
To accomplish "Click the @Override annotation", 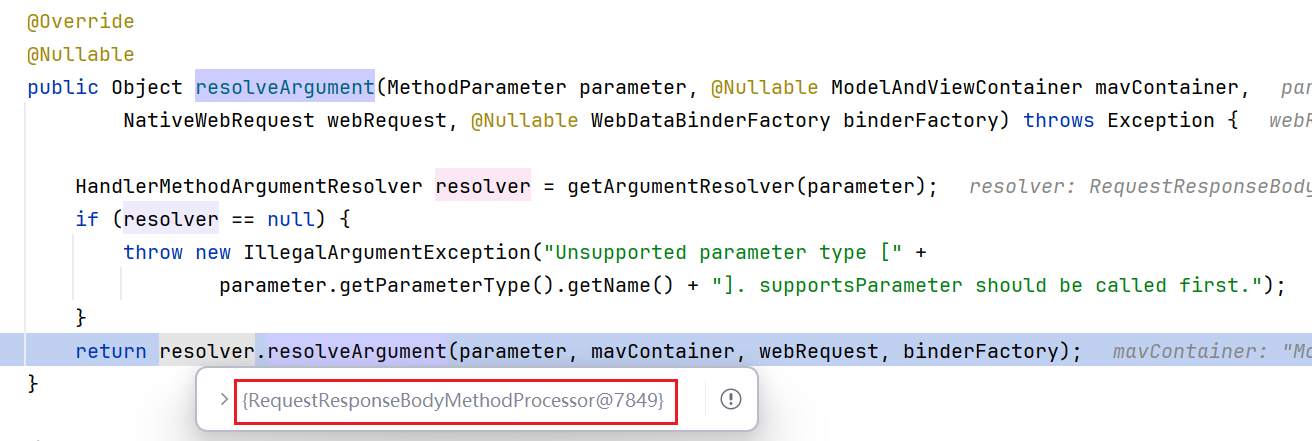I will pyautogui.click(x=80, y=21).
